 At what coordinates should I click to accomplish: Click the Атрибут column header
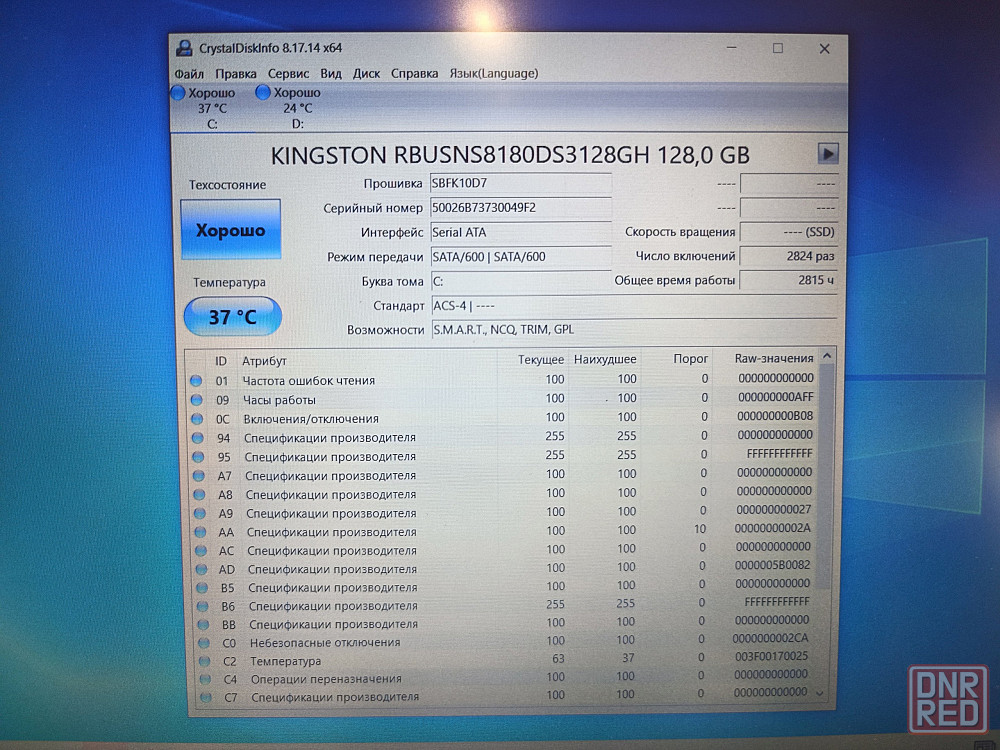coord(264,361)
